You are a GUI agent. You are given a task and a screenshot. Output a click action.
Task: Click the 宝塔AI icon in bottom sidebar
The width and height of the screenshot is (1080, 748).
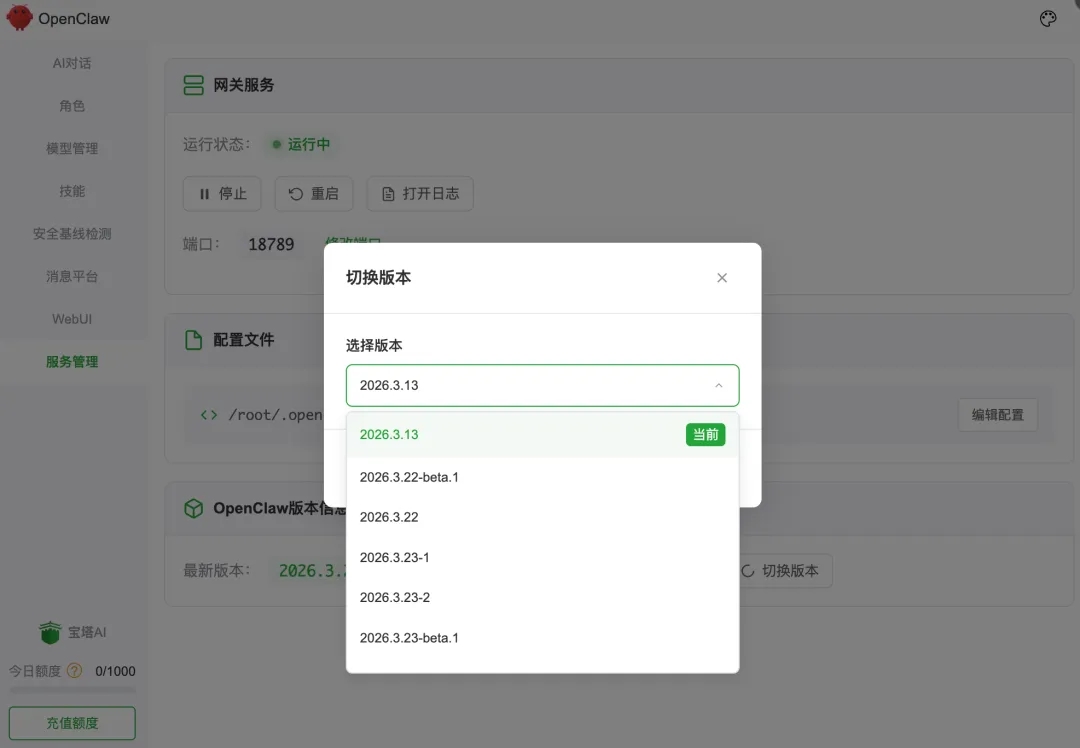pyautogui.click(x=49, y=632)
